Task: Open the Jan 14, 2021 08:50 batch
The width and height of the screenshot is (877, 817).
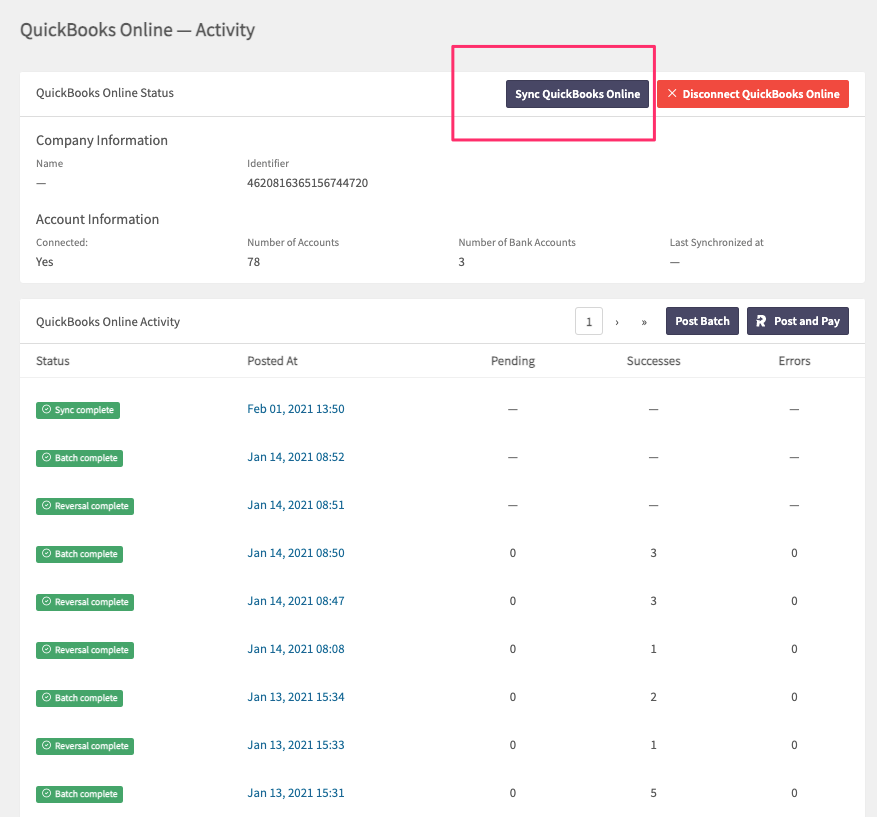Action: click(x=296, y=553)
